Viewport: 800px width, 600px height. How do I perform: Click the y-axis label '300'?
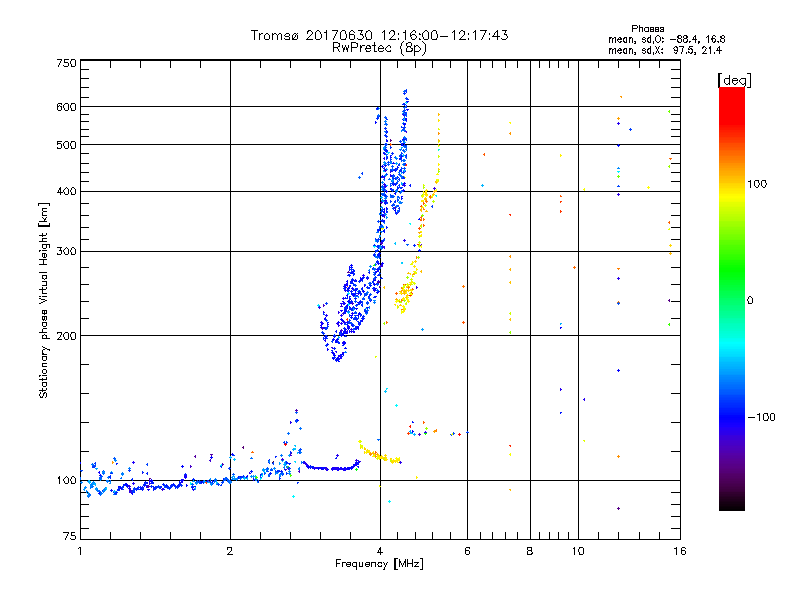66,252
